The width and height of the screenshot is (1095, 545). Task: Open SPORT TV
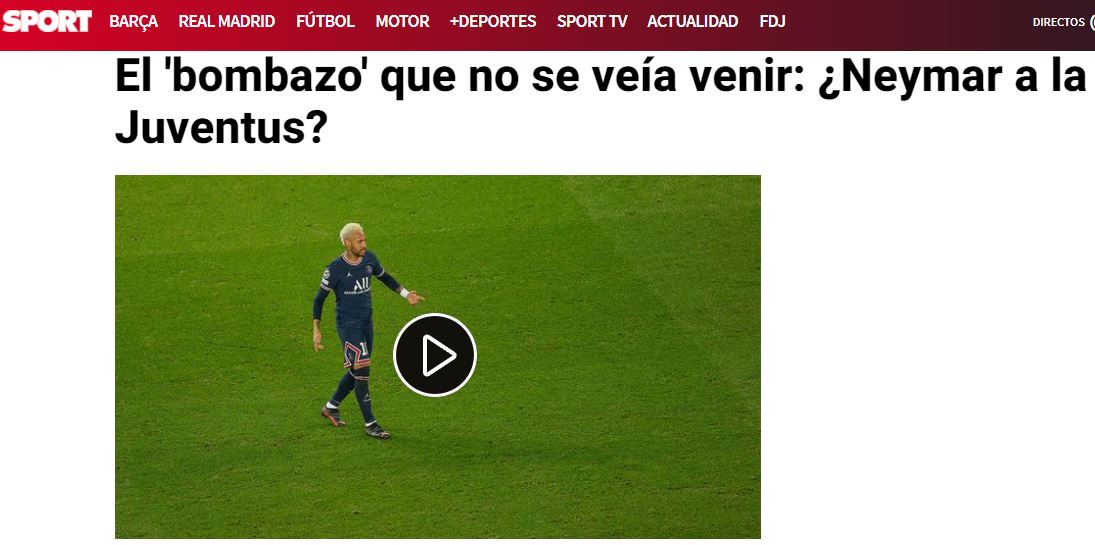592,22
